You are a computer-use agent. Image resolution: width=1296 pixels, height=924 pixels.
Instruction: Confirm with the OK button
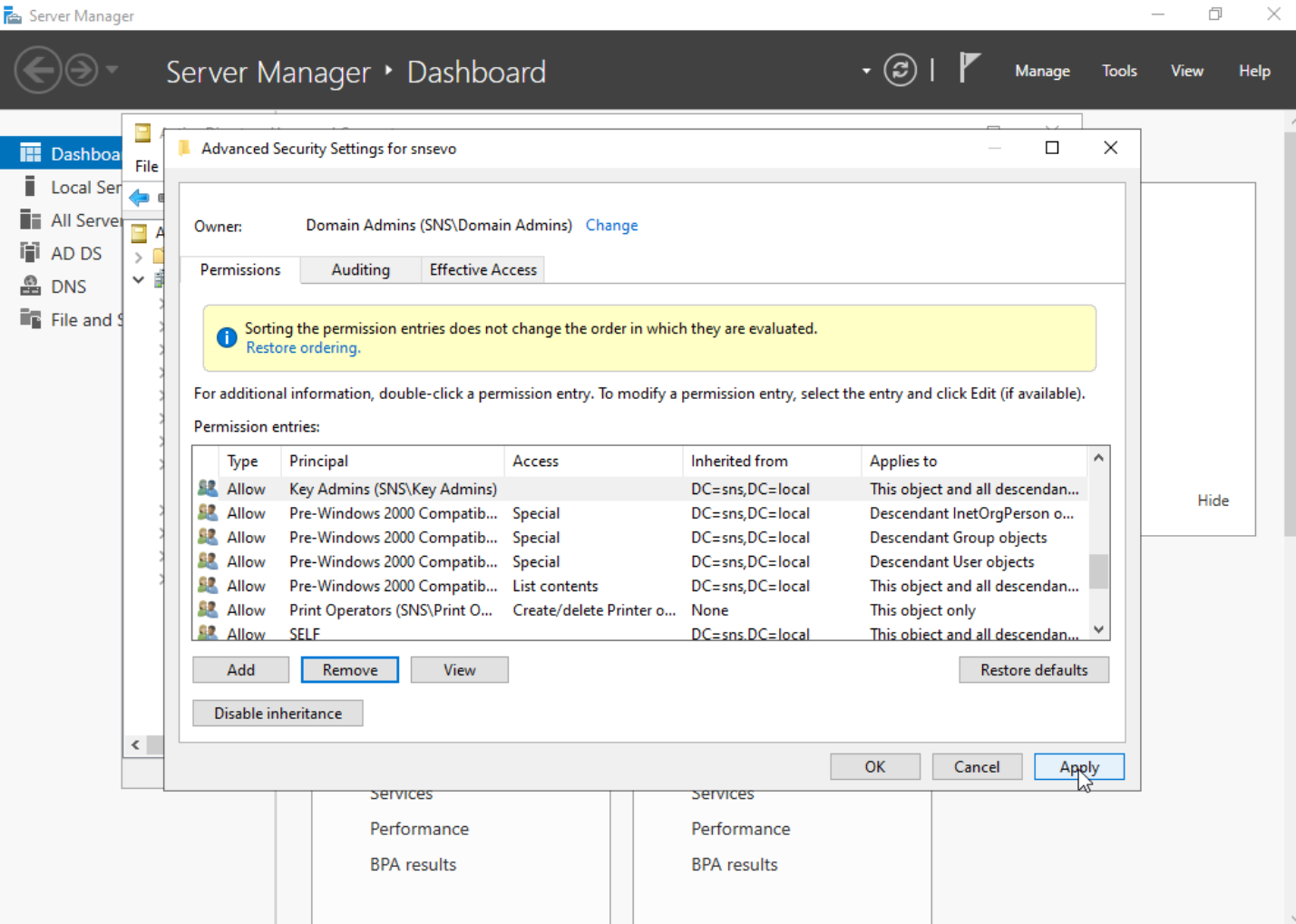click(x=875, y=767)
